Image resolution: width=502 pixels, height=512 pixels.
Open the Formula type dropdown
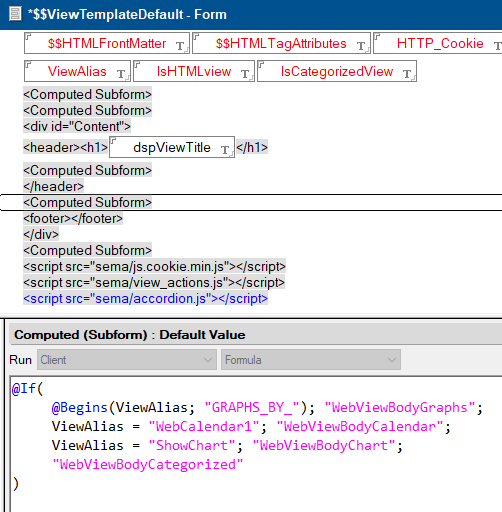pos(311,360)
